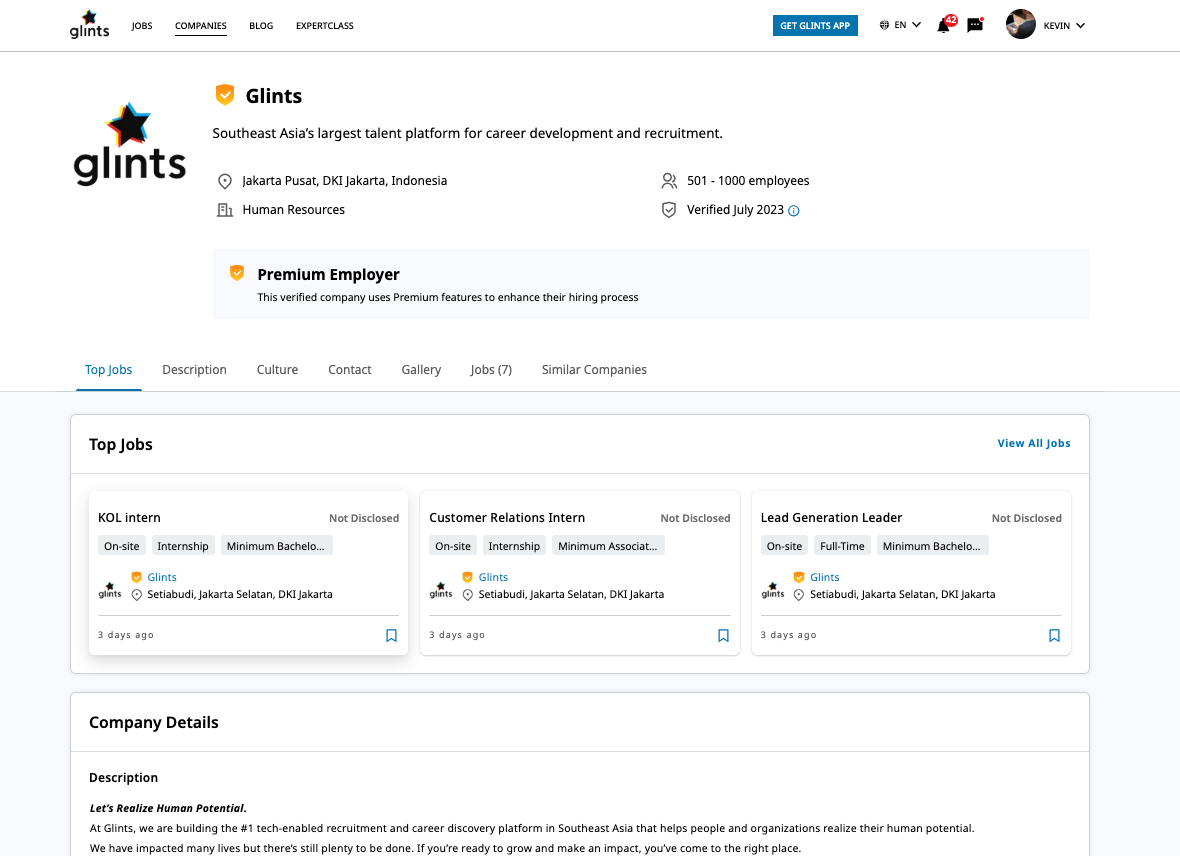This screenshot has height=856, width=1180.
Task: Open ExpertClass in the top navigation
Action: pos(324,26)
